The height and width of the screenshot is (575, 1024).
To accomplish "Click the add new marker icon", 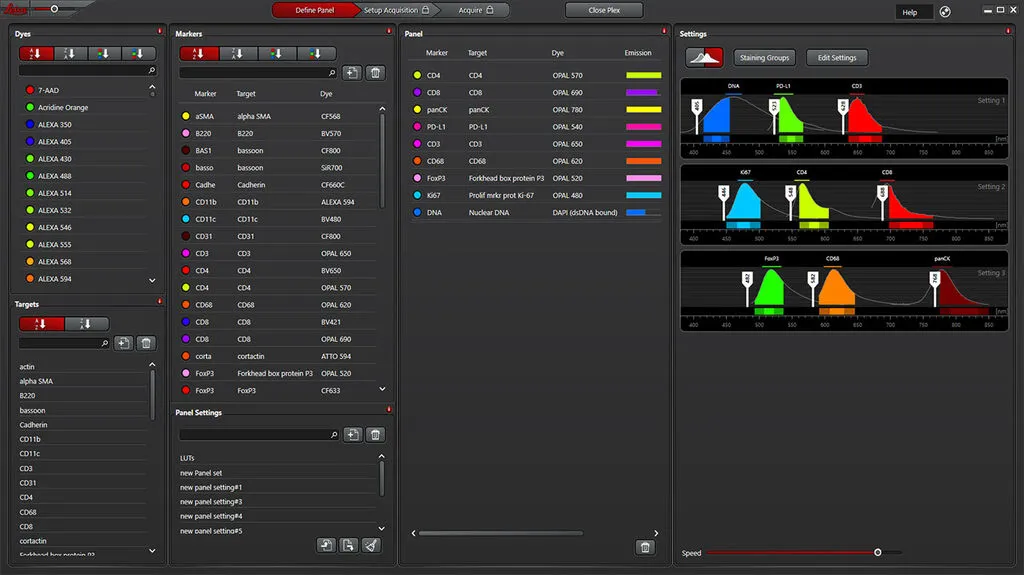I will click(x=351, y=73).
